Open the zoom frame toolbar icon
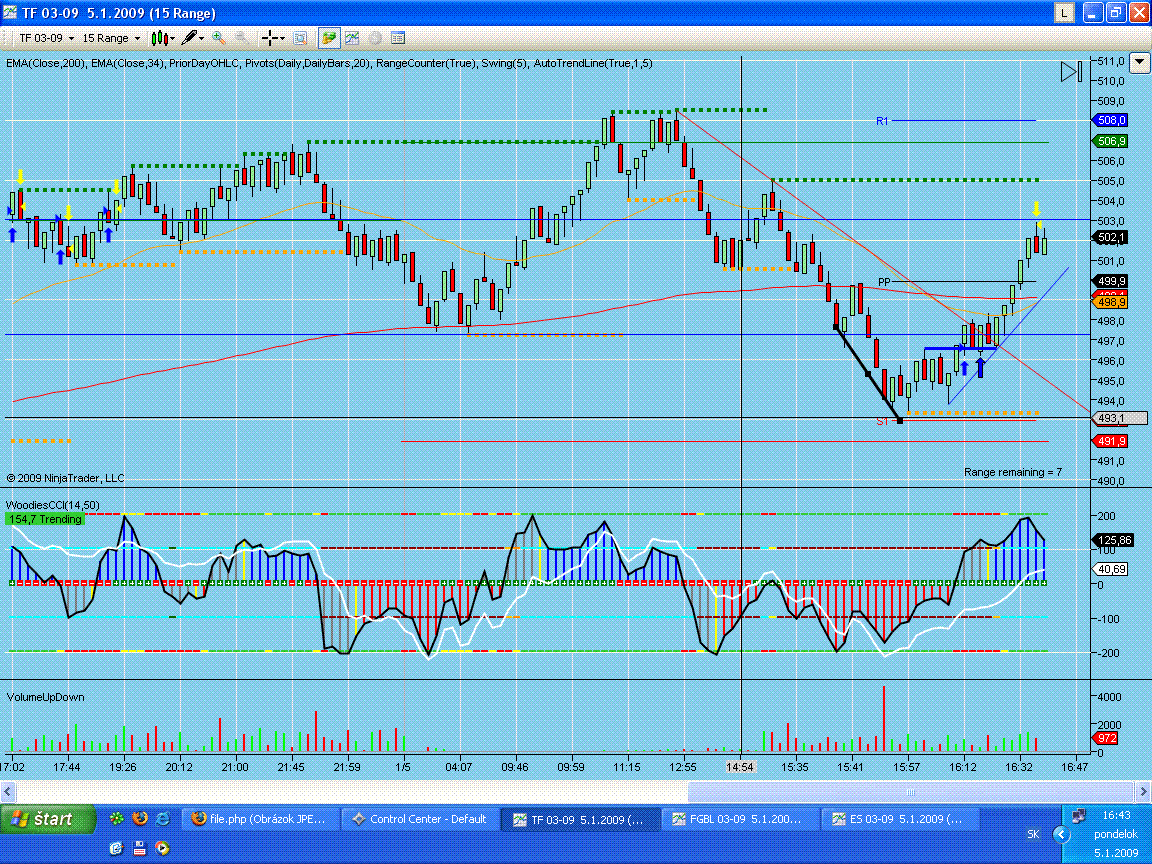The height and width of the screenshot is (864, 1152). click(299, 38)
